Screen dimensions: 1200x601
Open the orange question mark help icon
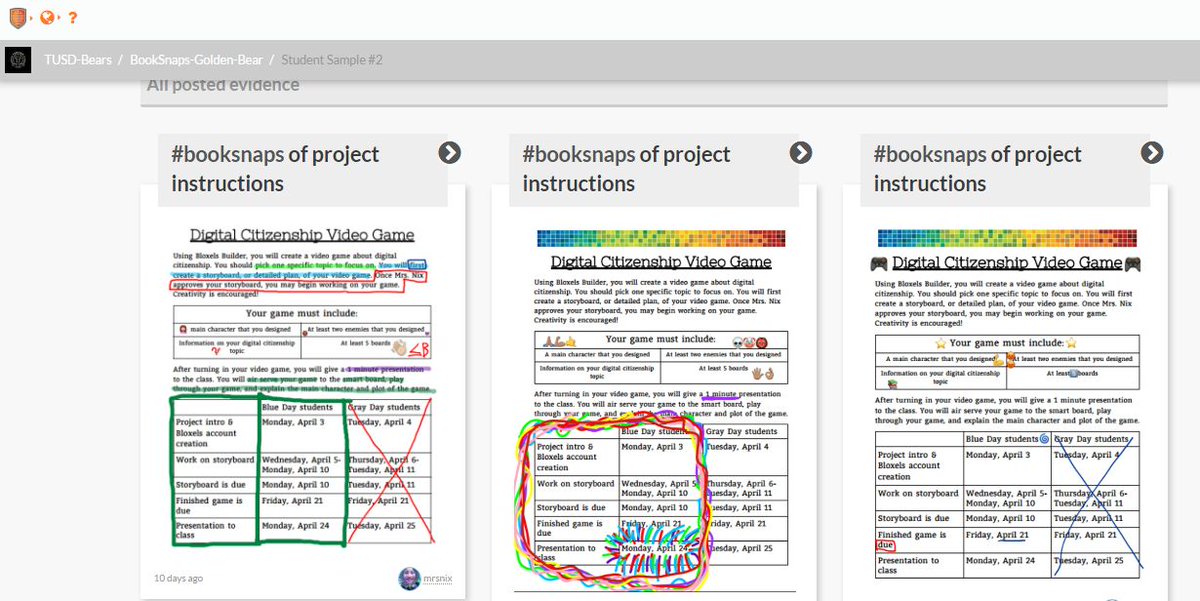[x=72, y=18]
